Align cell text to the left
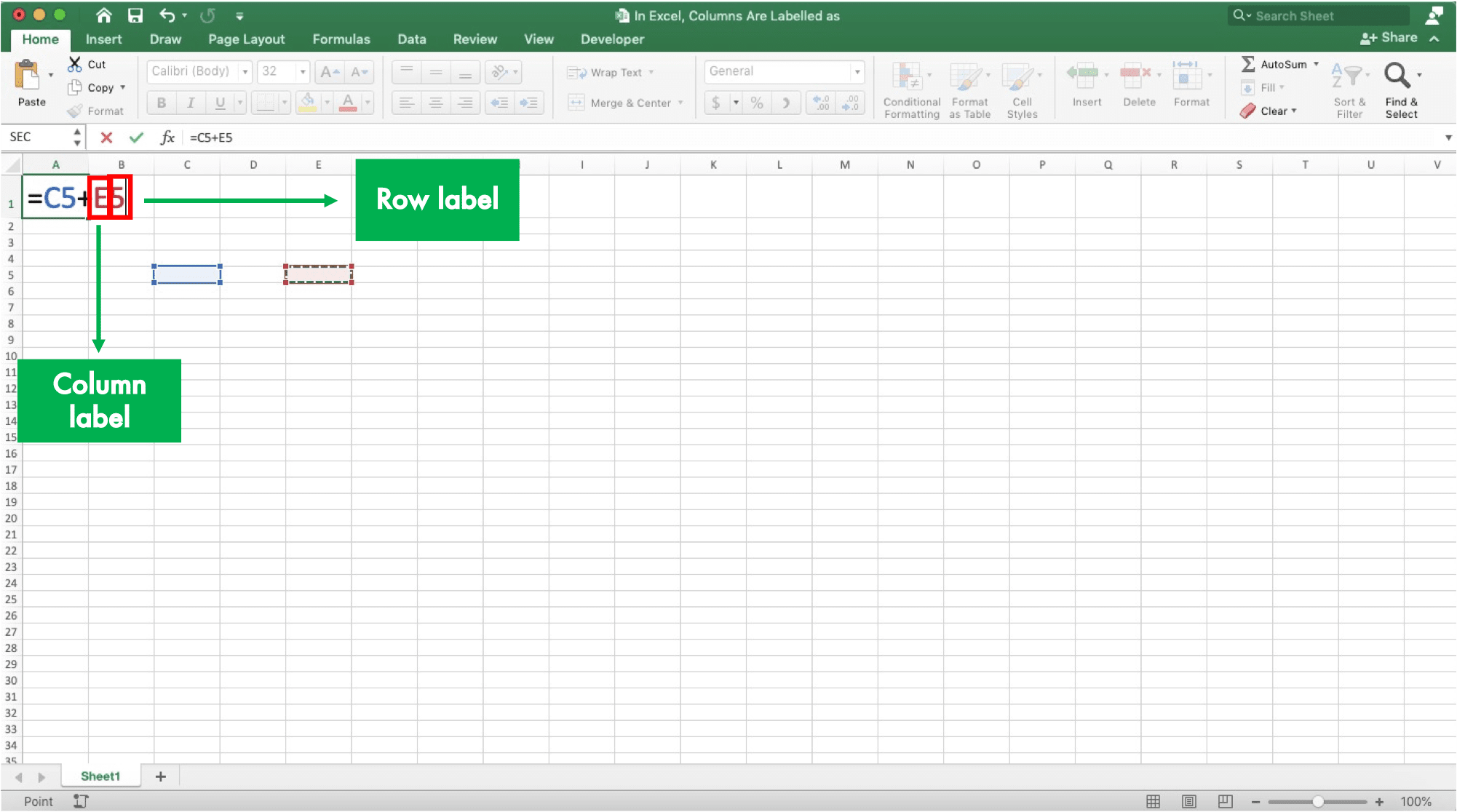1457x812 pixels. pyautogui.click(x=407, y=103)
